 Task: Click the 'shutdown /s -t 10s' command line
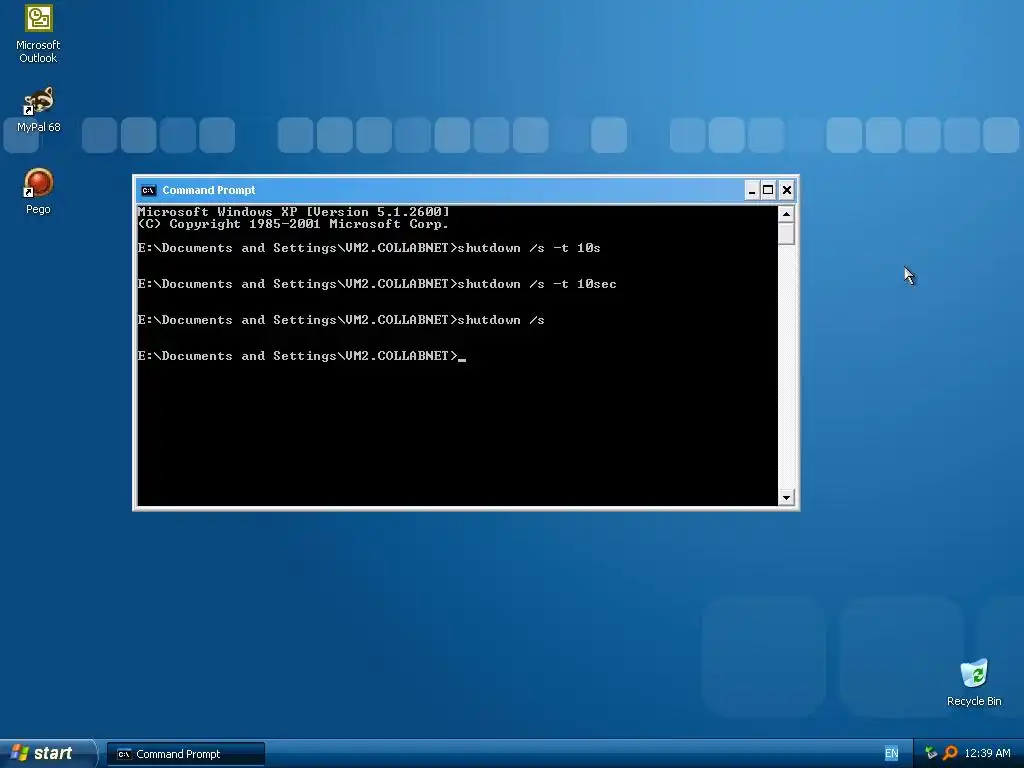[369, 248]
